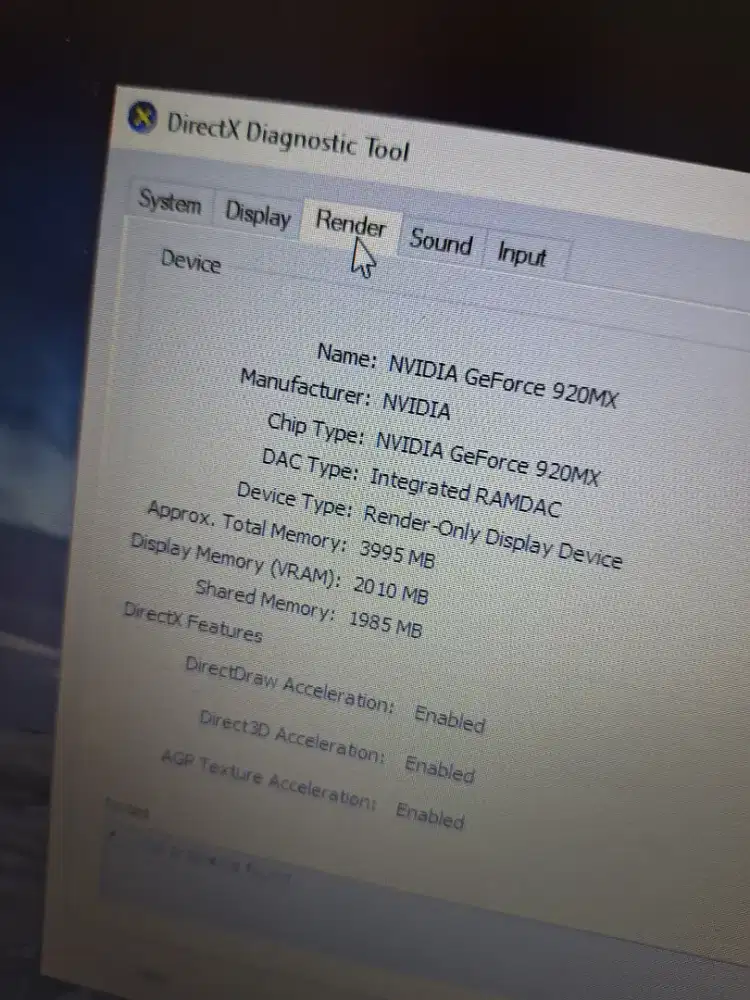Open the Display tab
750x1000 pixels.
click(x=258, y=214)
